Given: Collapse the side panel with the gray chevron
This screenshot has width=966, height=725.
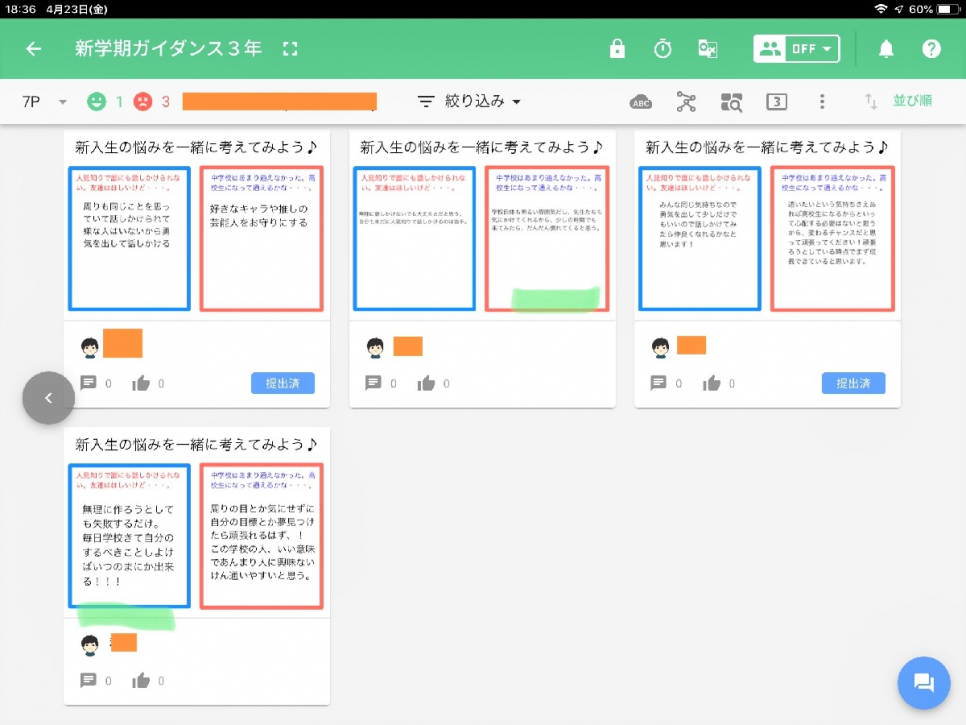Looking at the screenshot, I should [48, 398].
